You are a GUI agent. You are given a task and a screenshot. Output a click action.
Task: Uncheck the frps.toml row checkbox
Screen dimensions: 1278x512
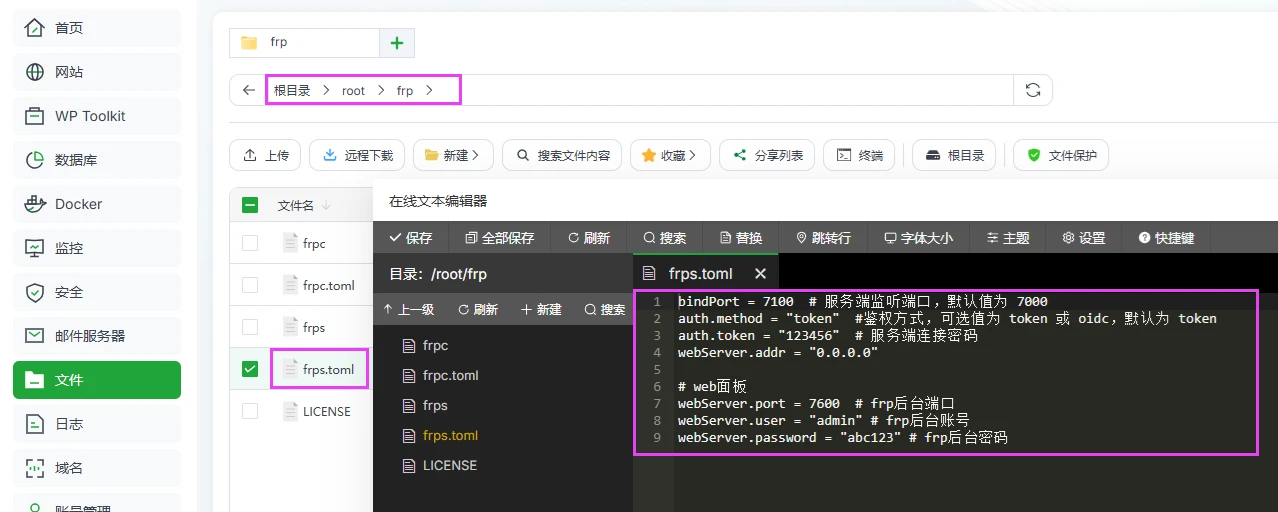click(250, 369)
